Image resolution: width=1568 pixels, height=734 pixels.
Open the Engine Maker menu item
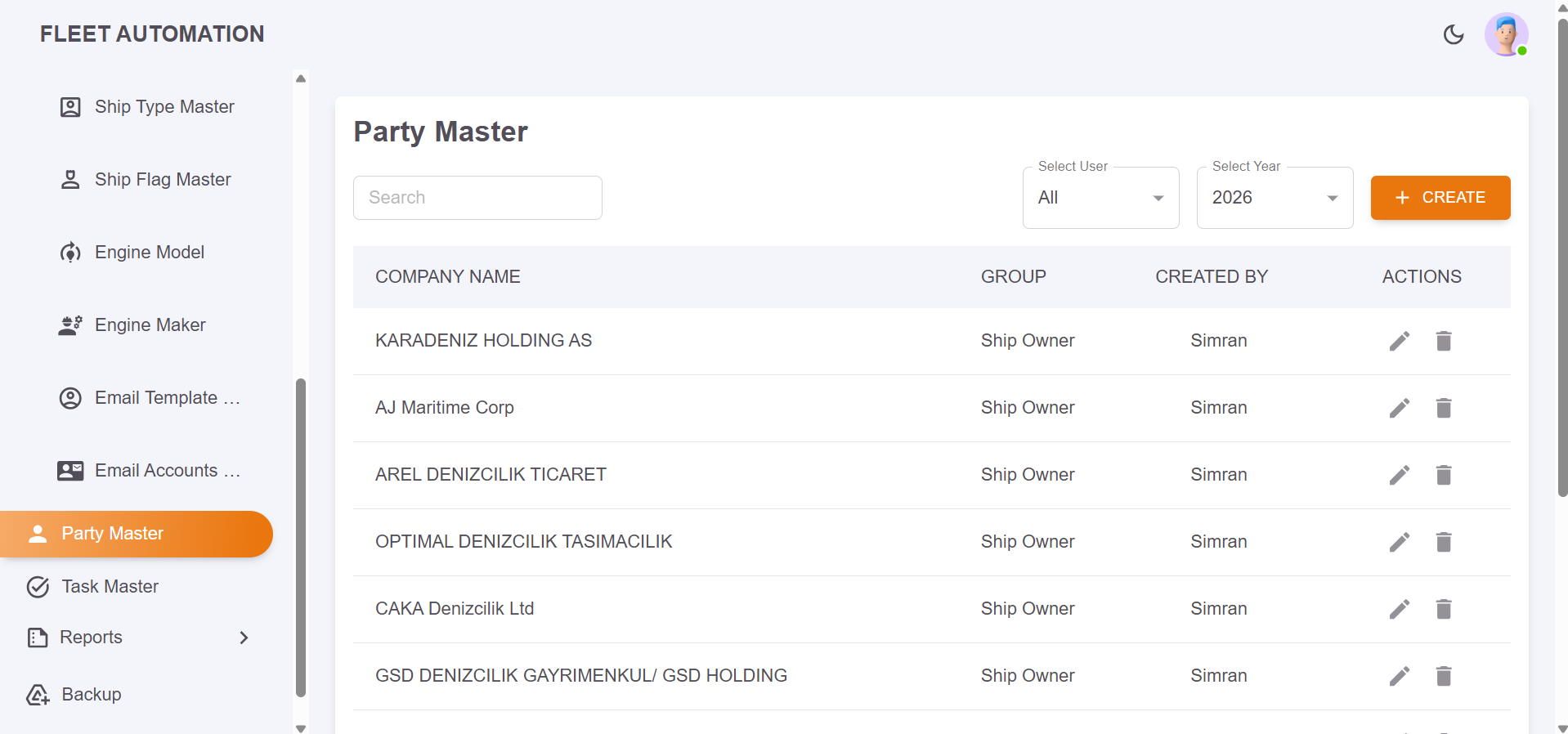150,325
